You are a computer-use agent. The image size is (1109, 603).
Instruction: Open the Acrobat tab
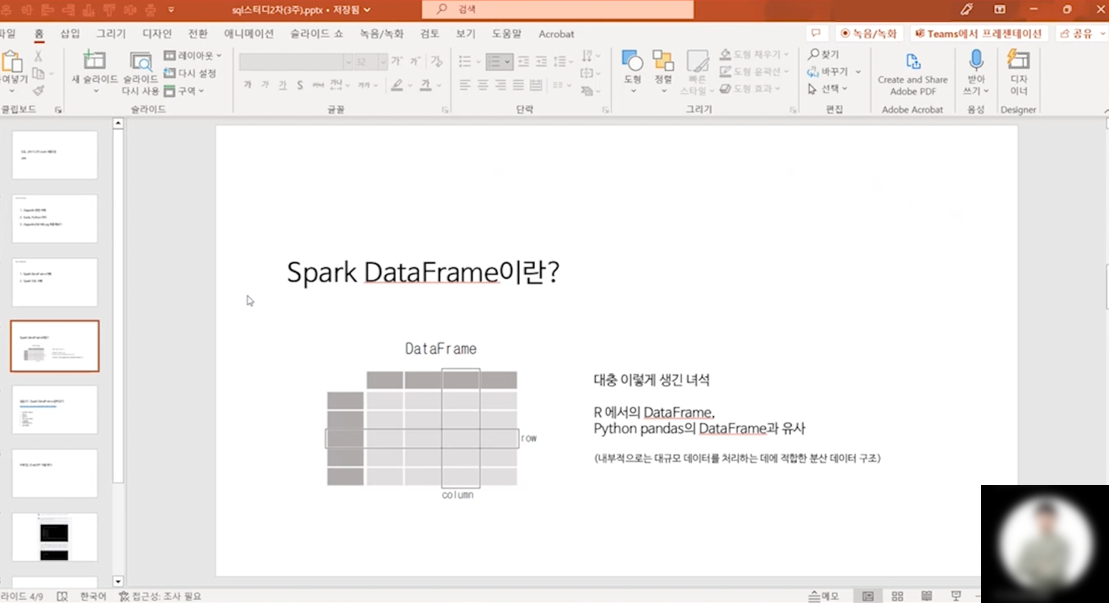click(x=556, y=33)
